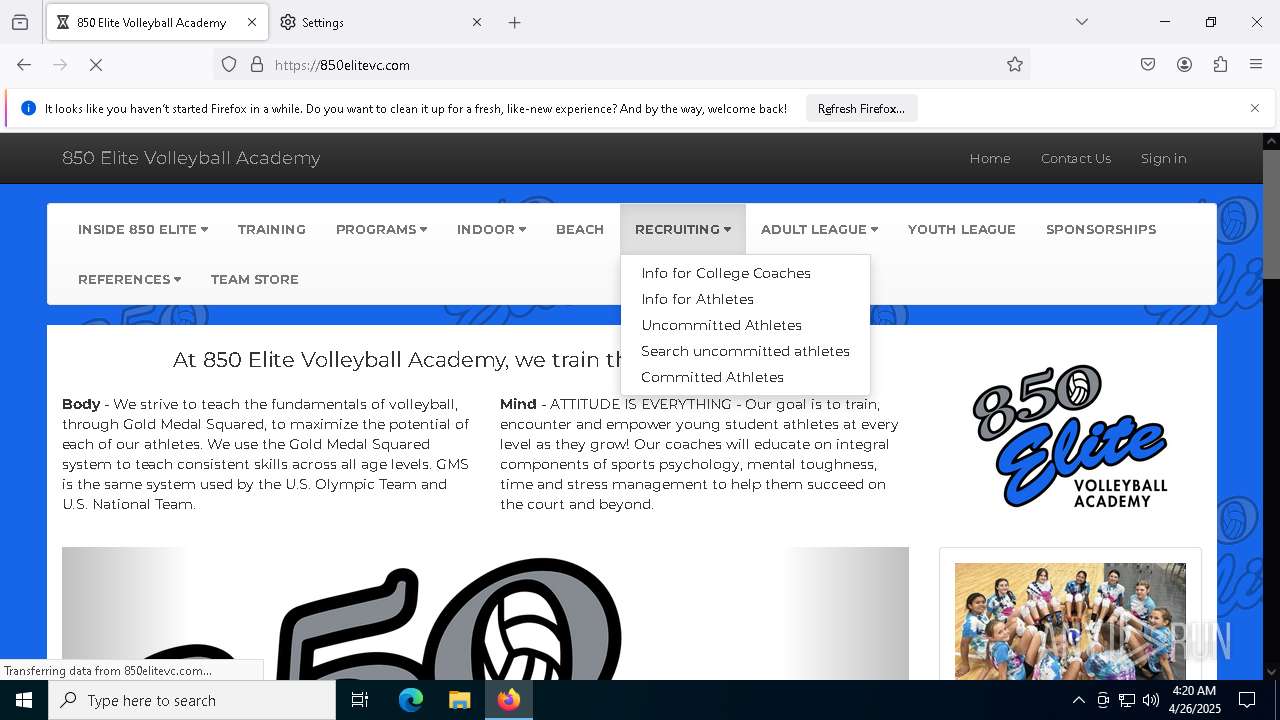Screen dimensions: 1280x720
Task: Open tracking protection shield icon
Action: [x=229, y=65]
